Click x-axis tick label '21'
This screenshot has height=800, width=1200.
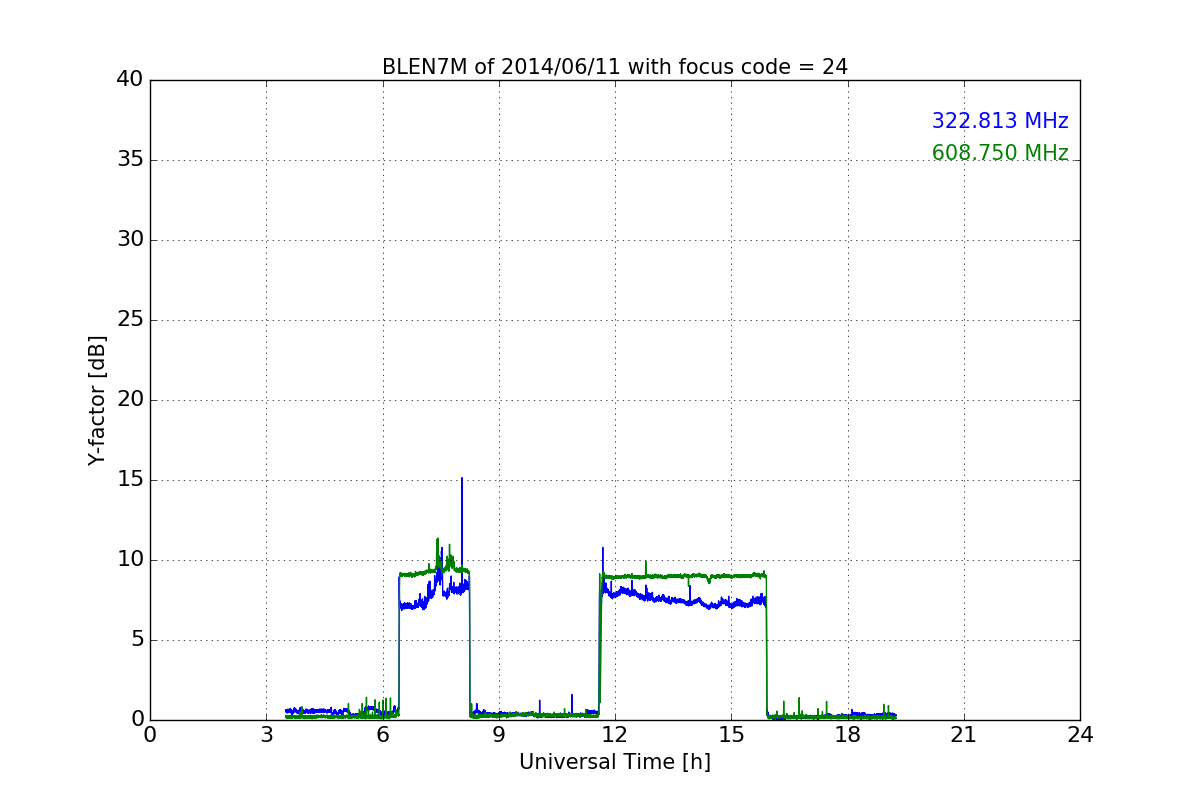[x=964, y=735]
